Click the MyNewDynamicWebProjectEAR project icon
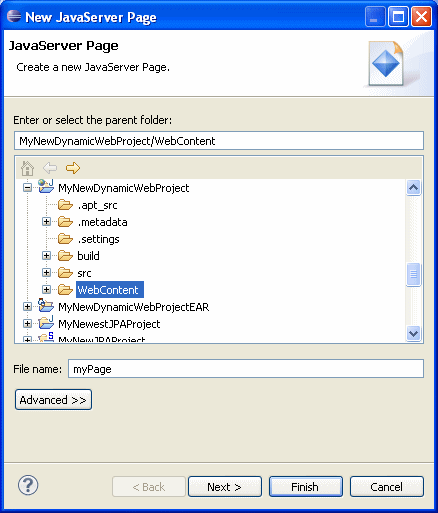This screenshot has height=513, width=438. click(x=46, y=306)
